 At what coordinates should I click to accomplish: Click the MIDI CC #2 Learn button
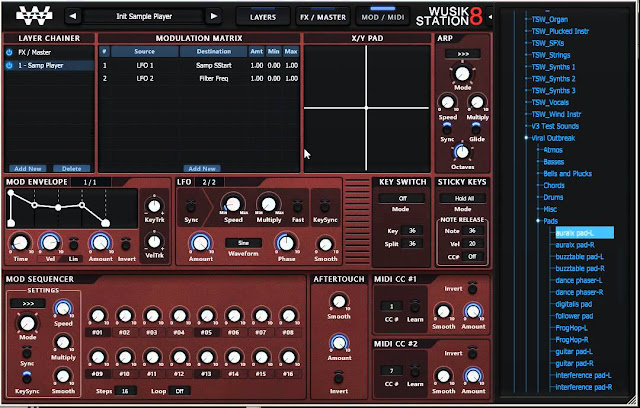tap(415, 371)
